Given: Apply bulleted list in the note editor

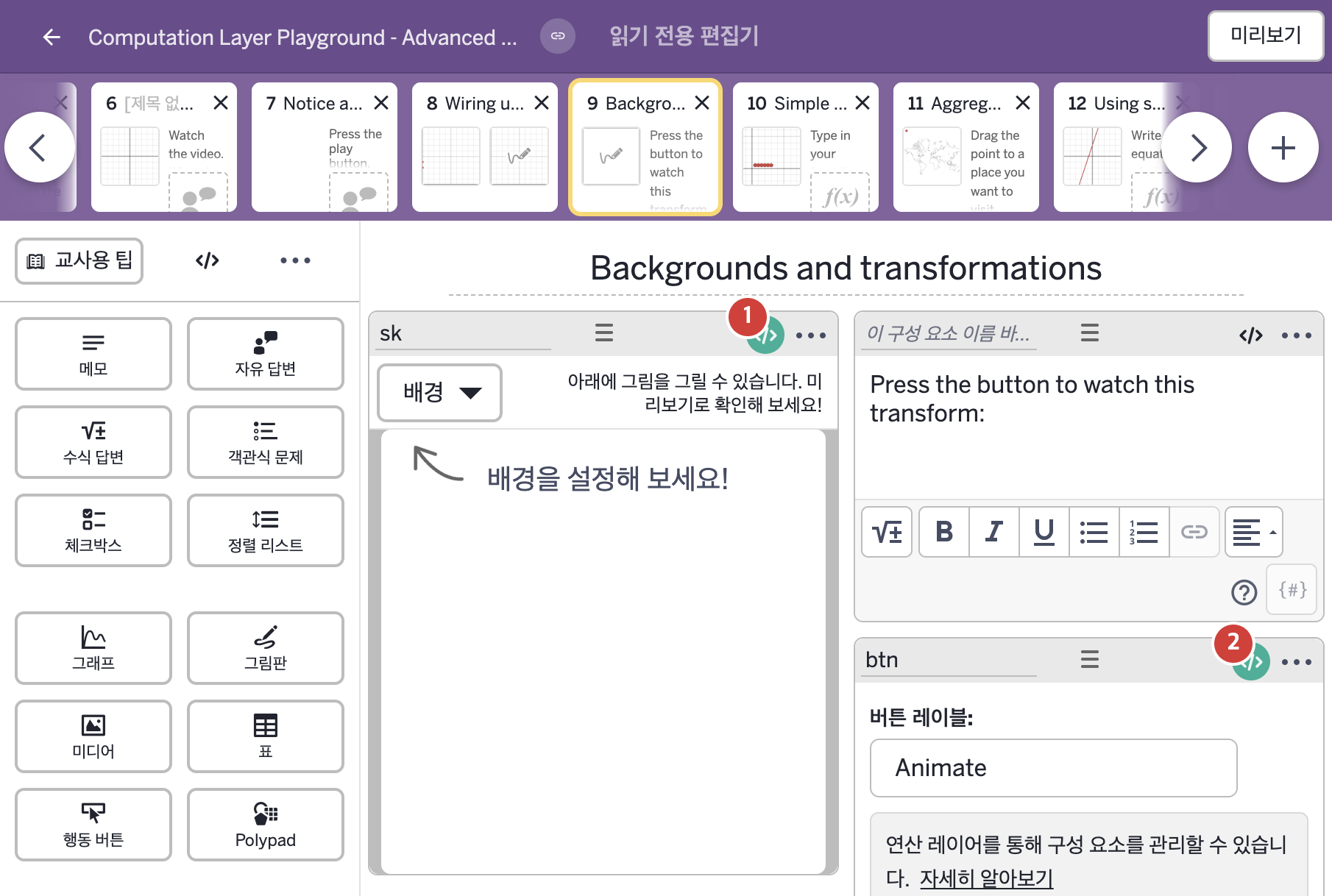Looking at the screenshot, I should [1094, 532].
